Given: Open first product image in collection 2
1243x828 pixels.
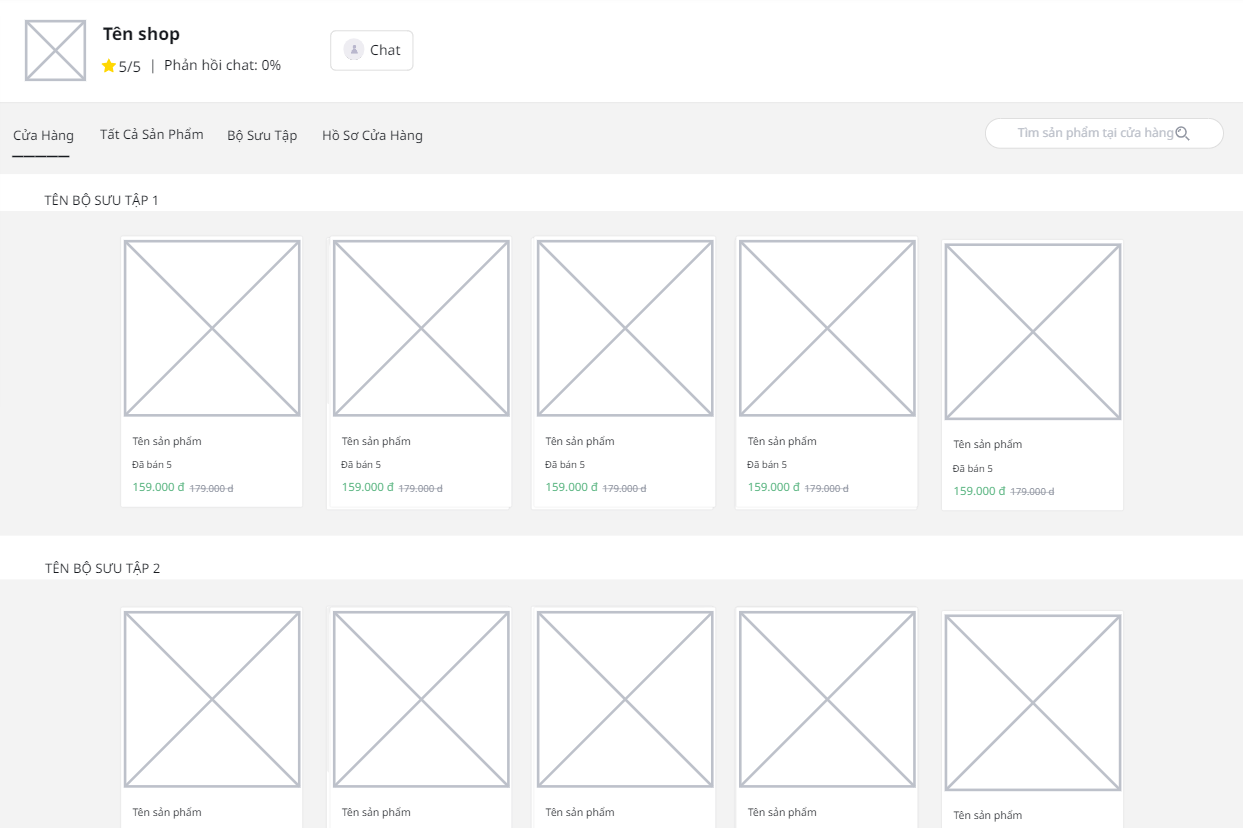Looking at the screenshot, I should point(212,699).
